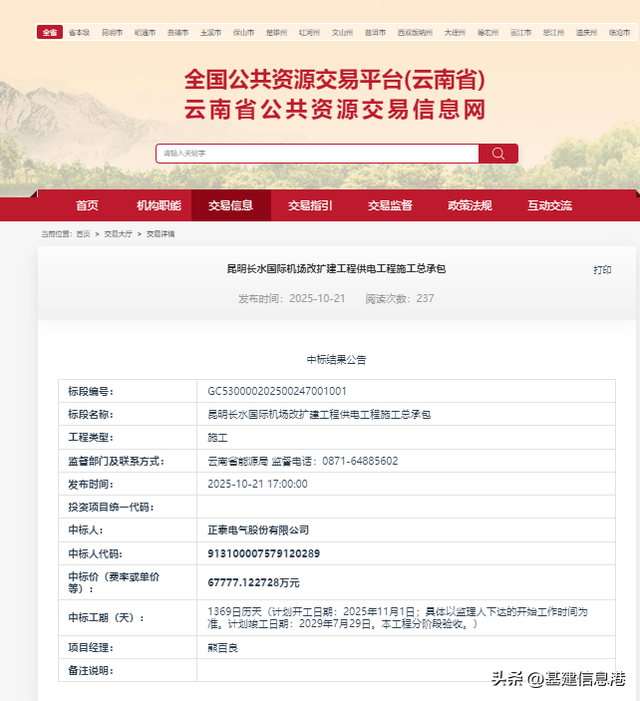The height and width of the screenshot is (701, 640).
Task: Click the 交易详情 breadcrumb link
Action: point(160,234)
